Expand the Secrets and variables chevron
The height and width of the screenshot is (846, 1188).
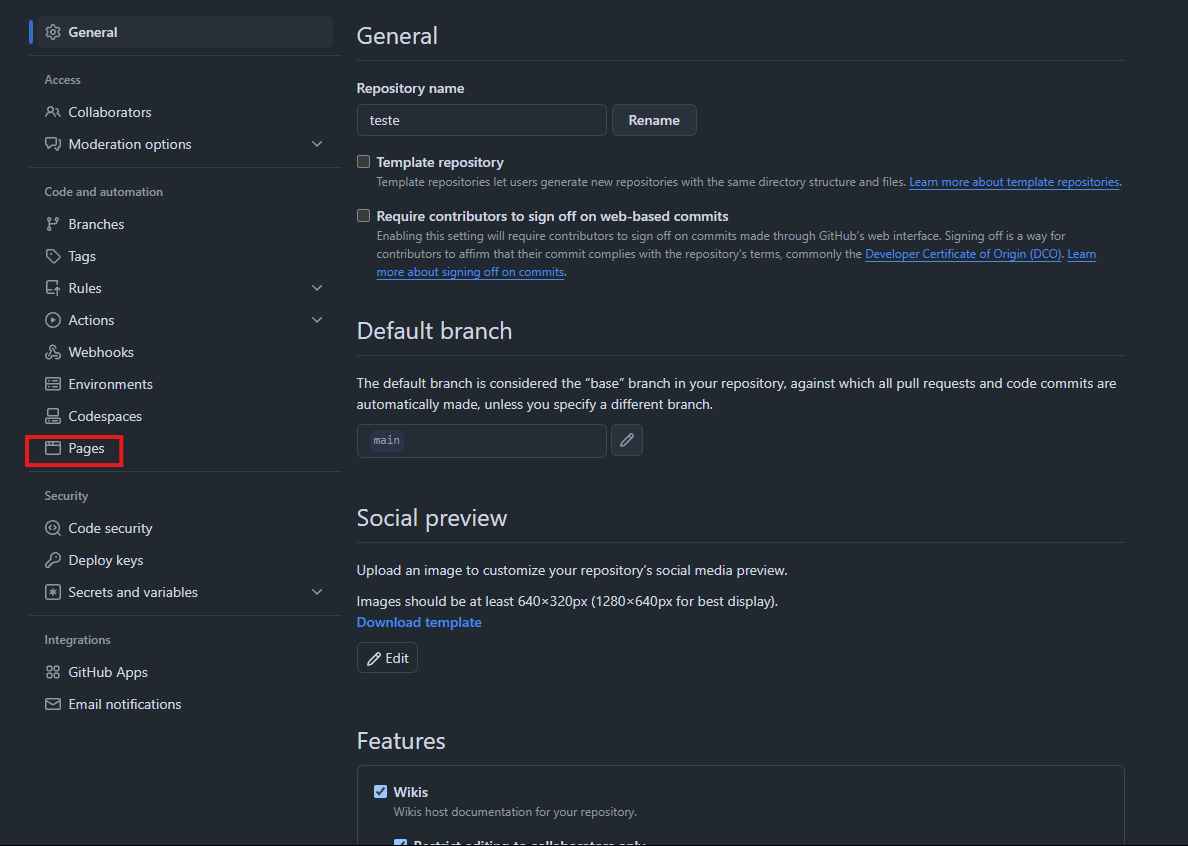[317, 592]
